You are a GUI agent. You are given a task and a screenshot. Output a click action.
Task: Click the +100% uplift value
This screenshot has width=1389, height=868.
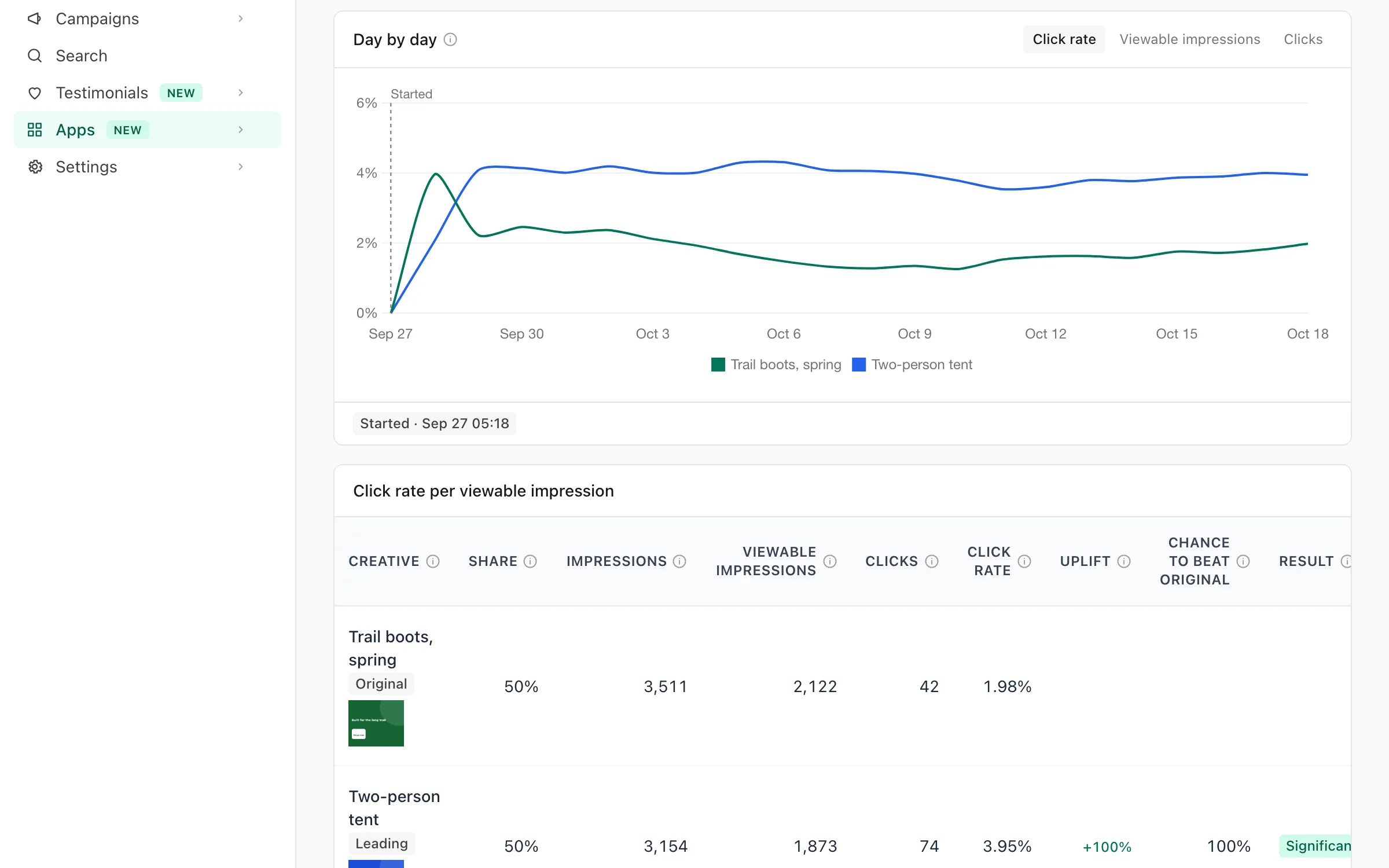1107,847
